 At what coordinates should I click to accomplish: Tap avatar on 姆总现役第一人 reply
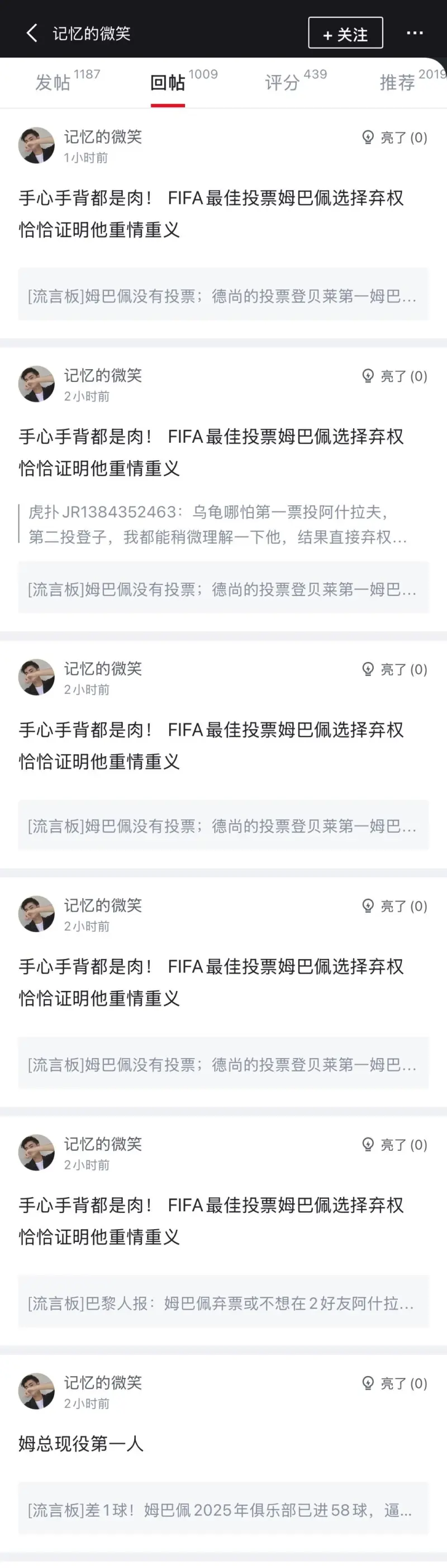pos(36,1391)
